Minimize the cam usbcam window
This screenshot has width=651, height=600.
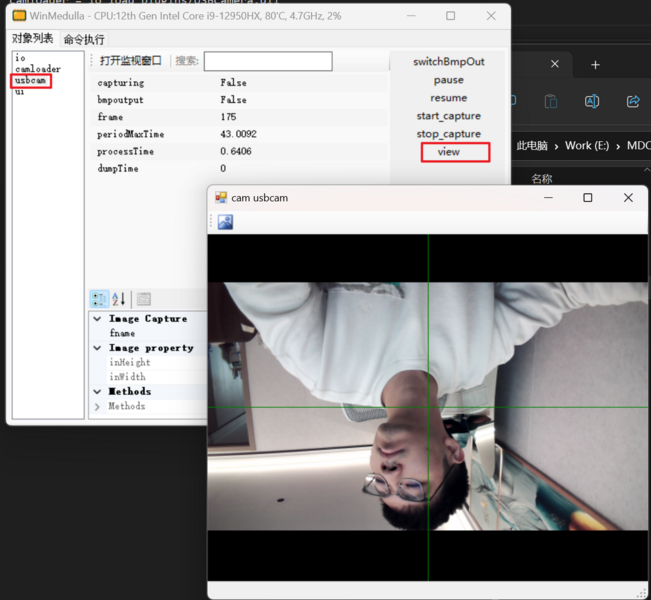coord(548,198)
